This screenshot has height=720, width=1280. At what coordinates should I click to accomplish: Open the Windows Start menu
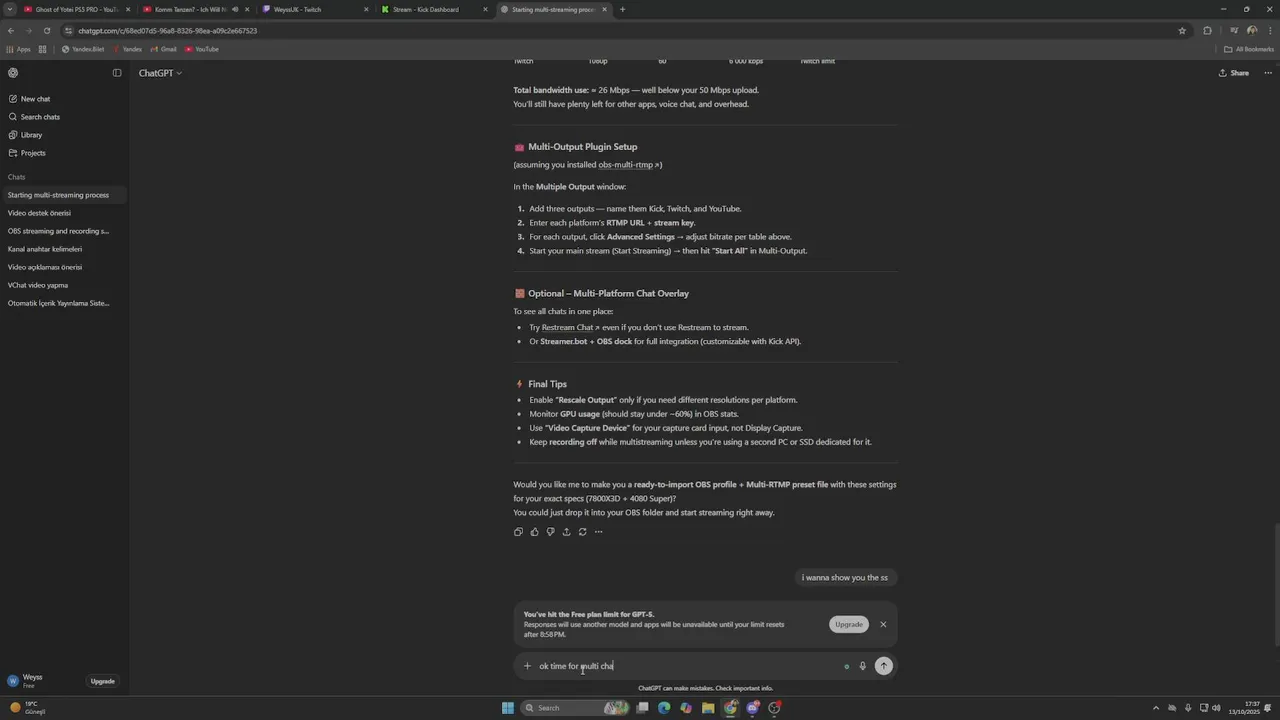coord(508,708)
